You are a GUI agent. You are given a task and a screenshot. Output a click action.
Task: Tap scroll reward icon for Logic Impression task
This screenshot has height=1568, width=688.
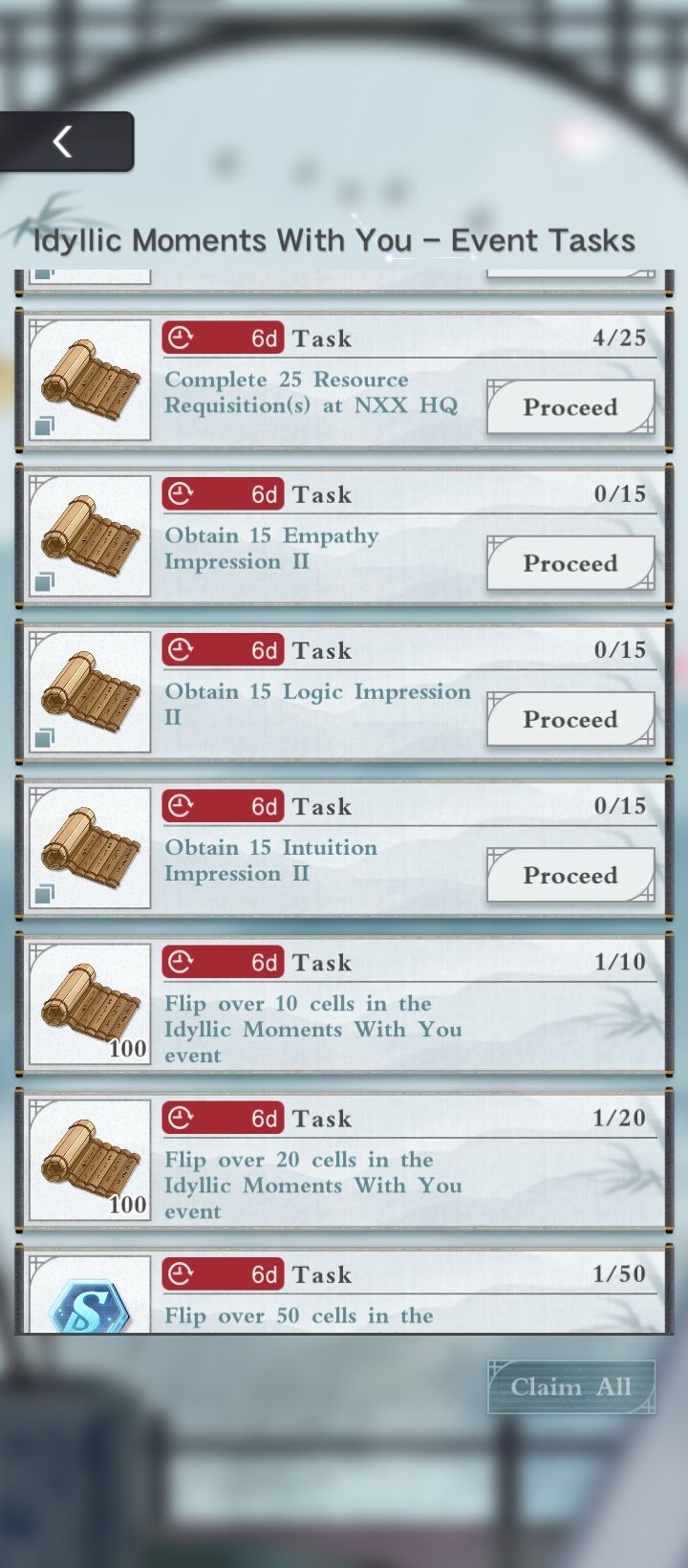pos(90,691)
